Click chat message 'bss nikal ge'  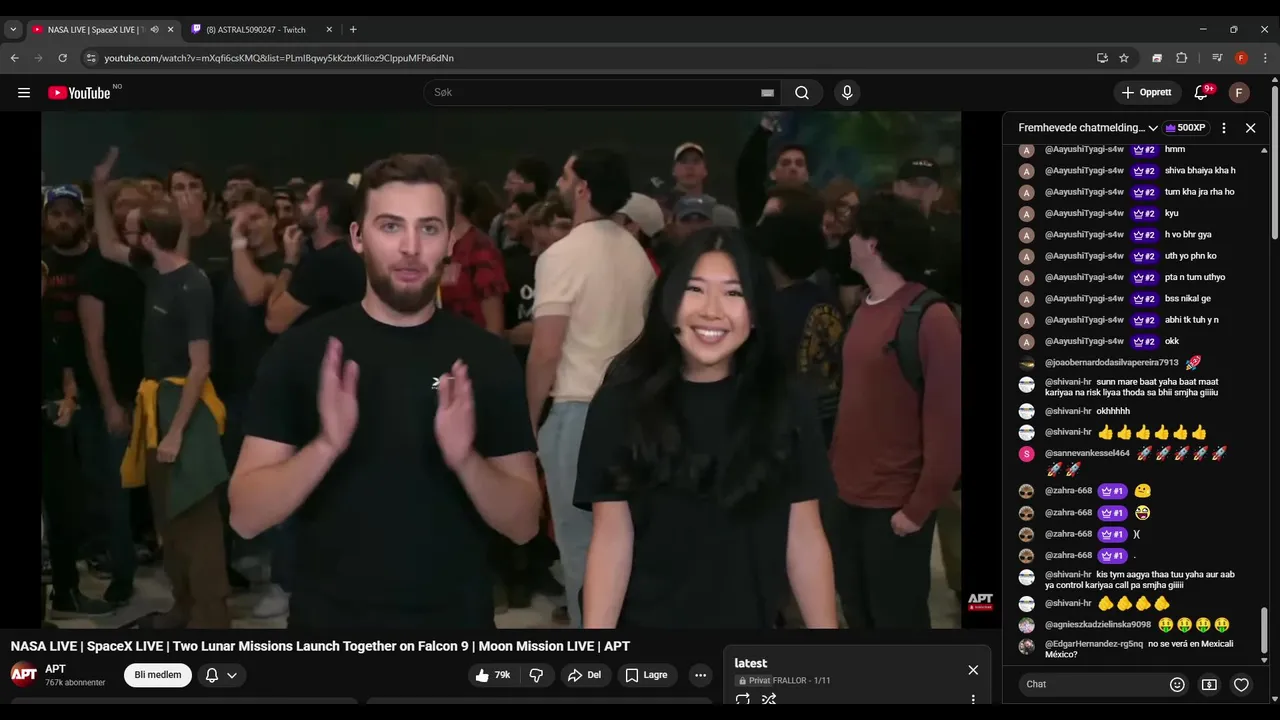(x=1188, y=299)
